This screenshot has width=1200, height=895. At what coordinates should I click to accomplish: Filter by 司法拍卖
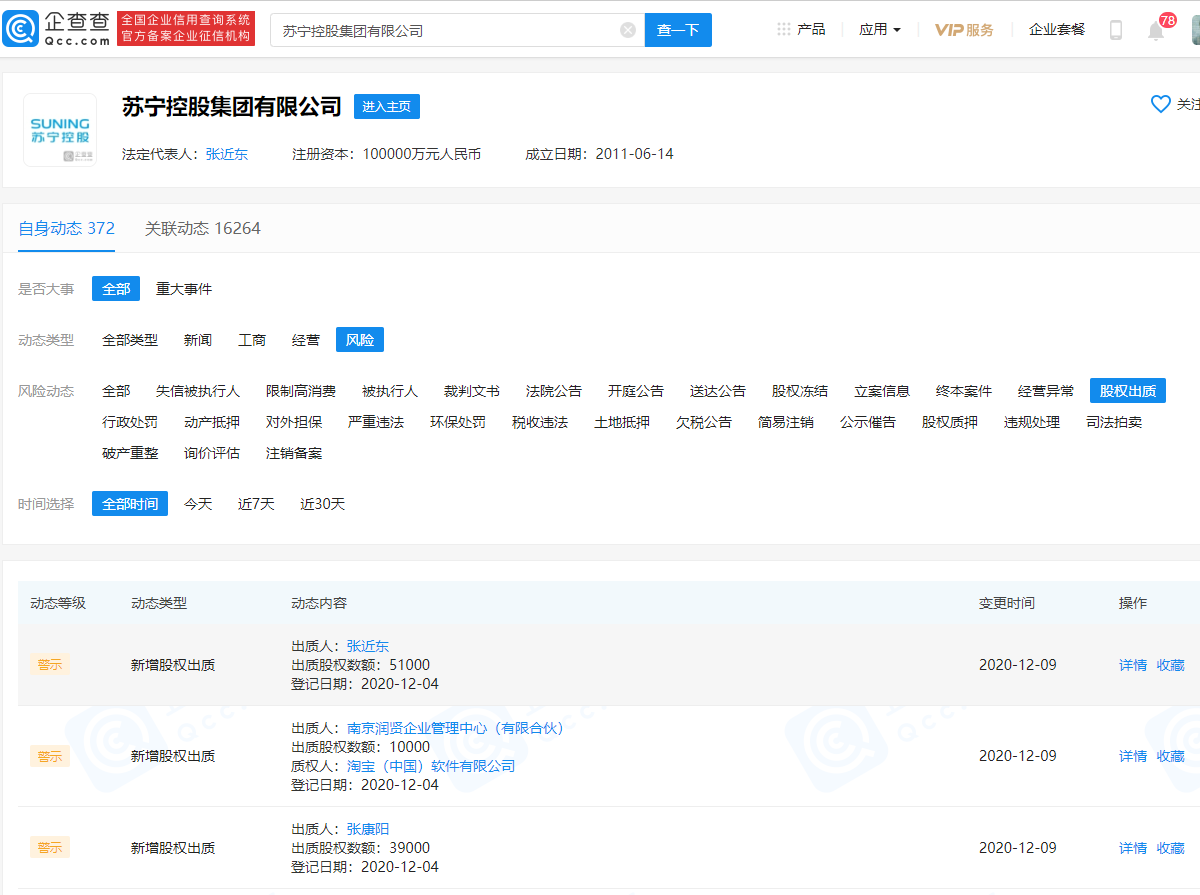click(x=1114, y=422)
